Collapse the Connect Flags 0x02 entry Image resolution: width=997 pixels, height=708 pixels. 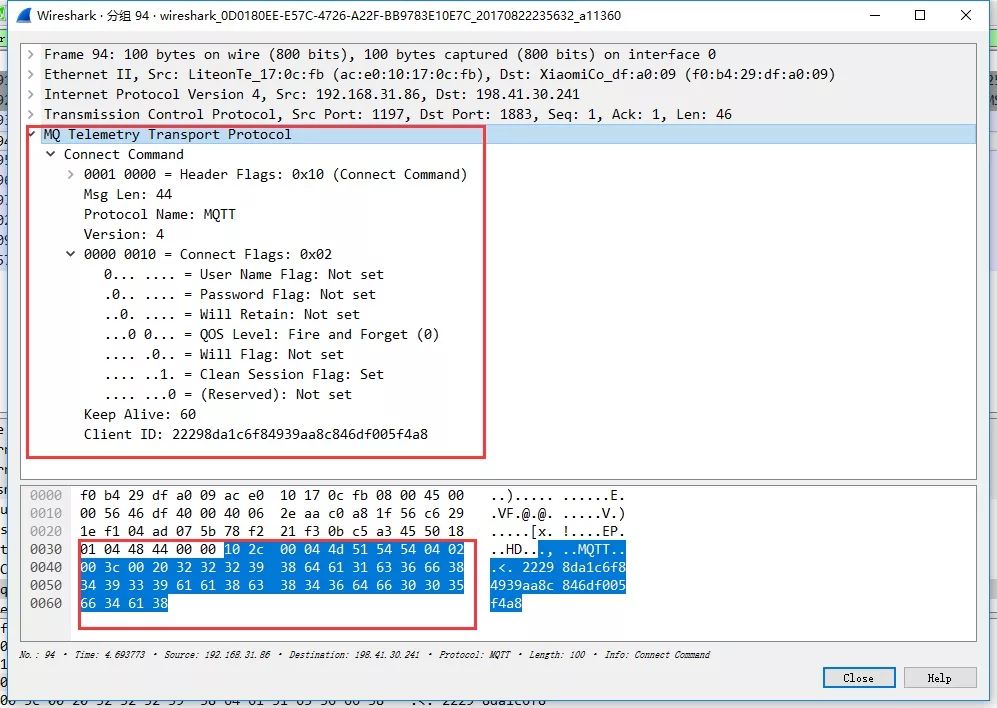(71, 255)
